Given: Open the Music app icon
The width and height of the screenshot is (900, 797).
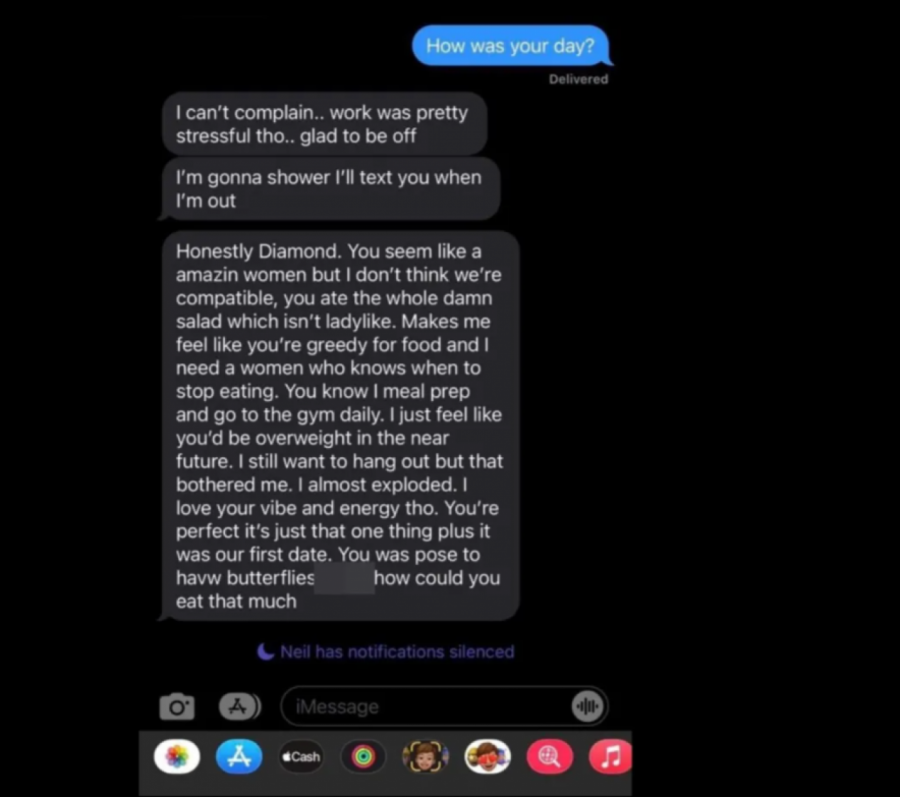Looking at the screenshot, I should pyautogui.click(x=610, y=757).
